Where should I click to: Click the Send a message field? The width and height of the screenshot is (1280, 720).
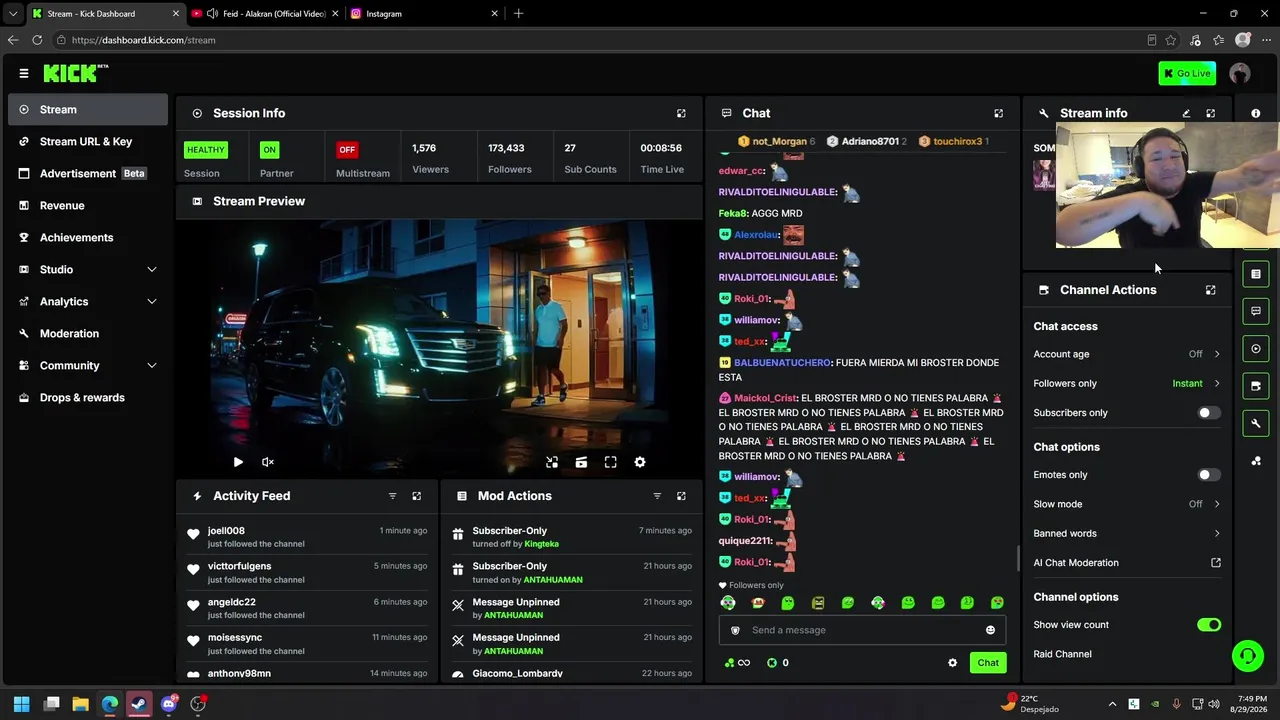pyautogui.click(x=860, y=630)
